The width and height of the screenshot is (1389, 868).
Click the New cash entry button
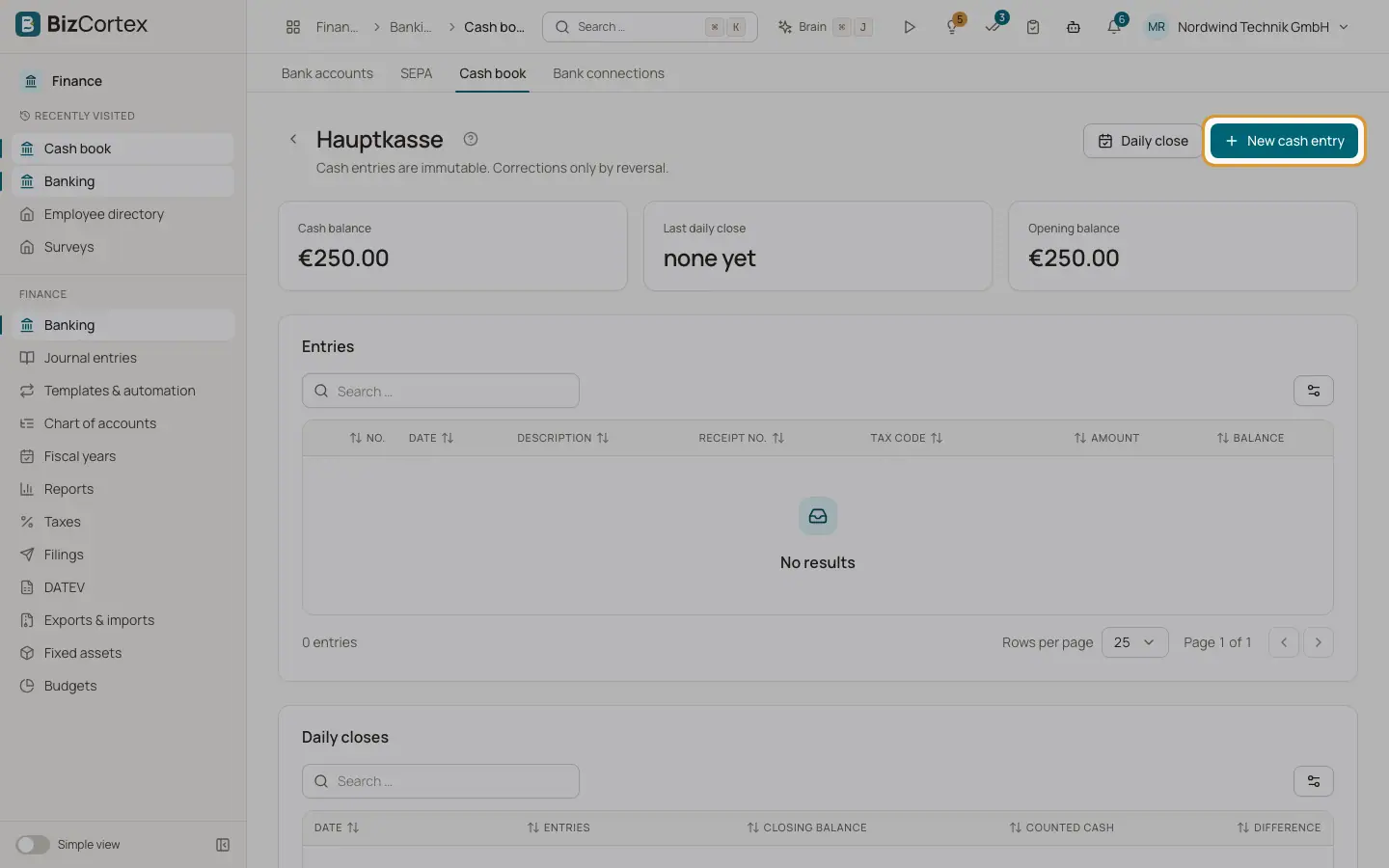(x=1284, y=141)
